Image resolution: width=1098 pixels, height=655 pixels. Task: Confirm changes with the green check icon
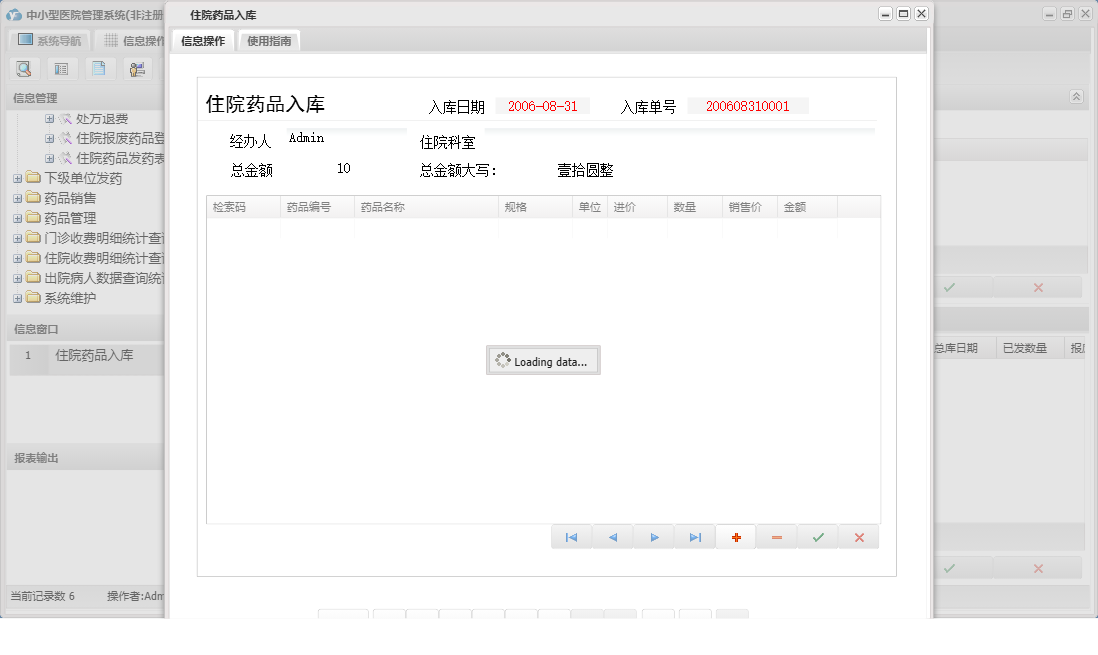817,537
